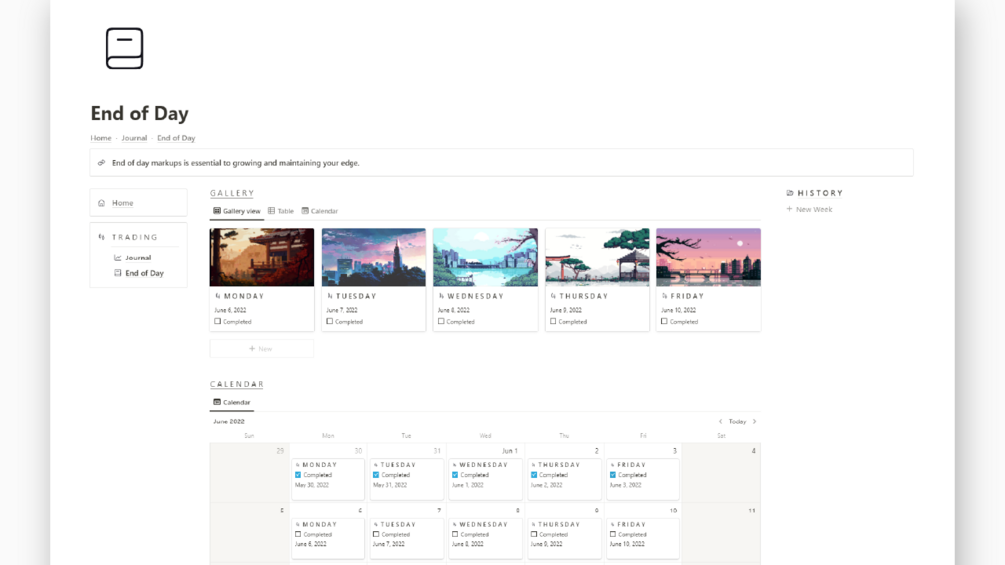Open the Tuesday city skyline thumbnail
This screenshot has width=1005, height=565.
pos(374,257)
